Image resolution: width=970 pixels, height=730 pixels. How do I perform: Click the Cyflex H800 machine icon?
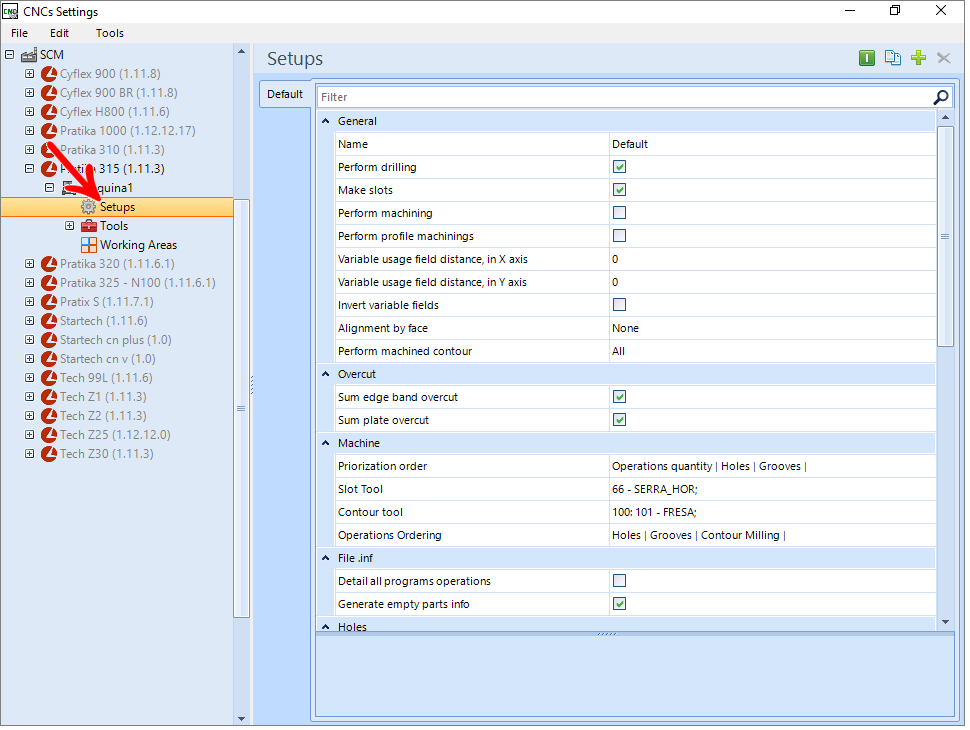click(49, 112)
